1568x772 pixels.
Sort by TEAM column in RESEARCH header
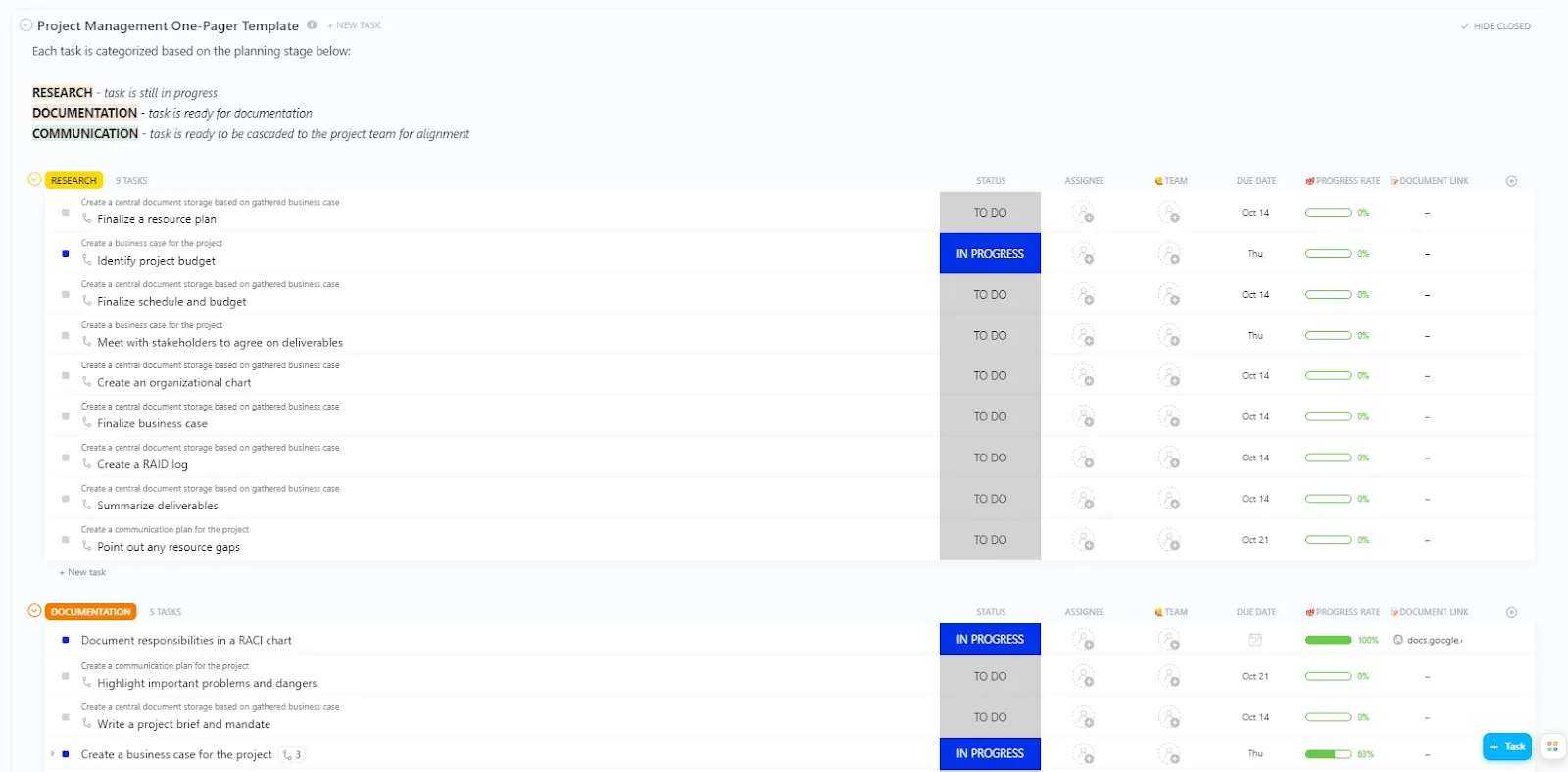(x=1171, y=181)
